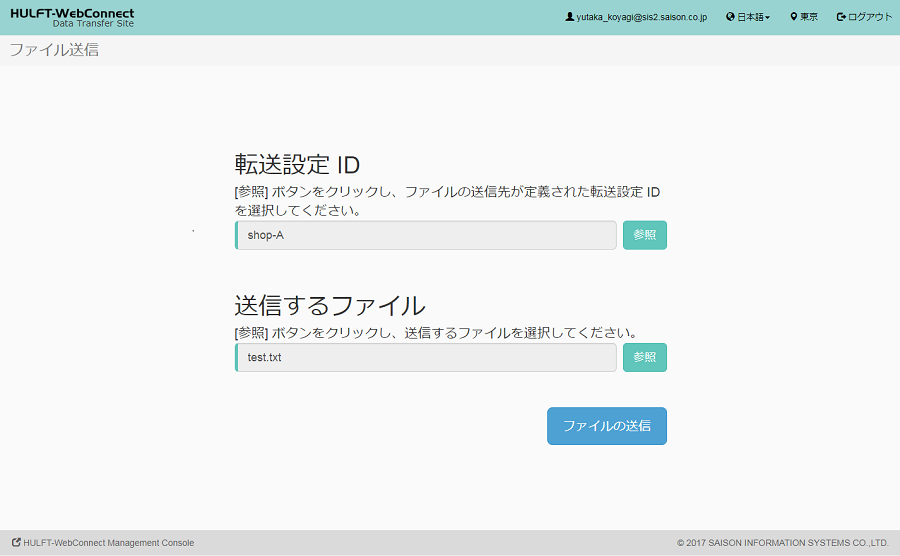Click the 2017 SAISON INFORMATION SYSTEMS copyright text
The width and height of the screenshot is (900, 556).
[782, 543]
